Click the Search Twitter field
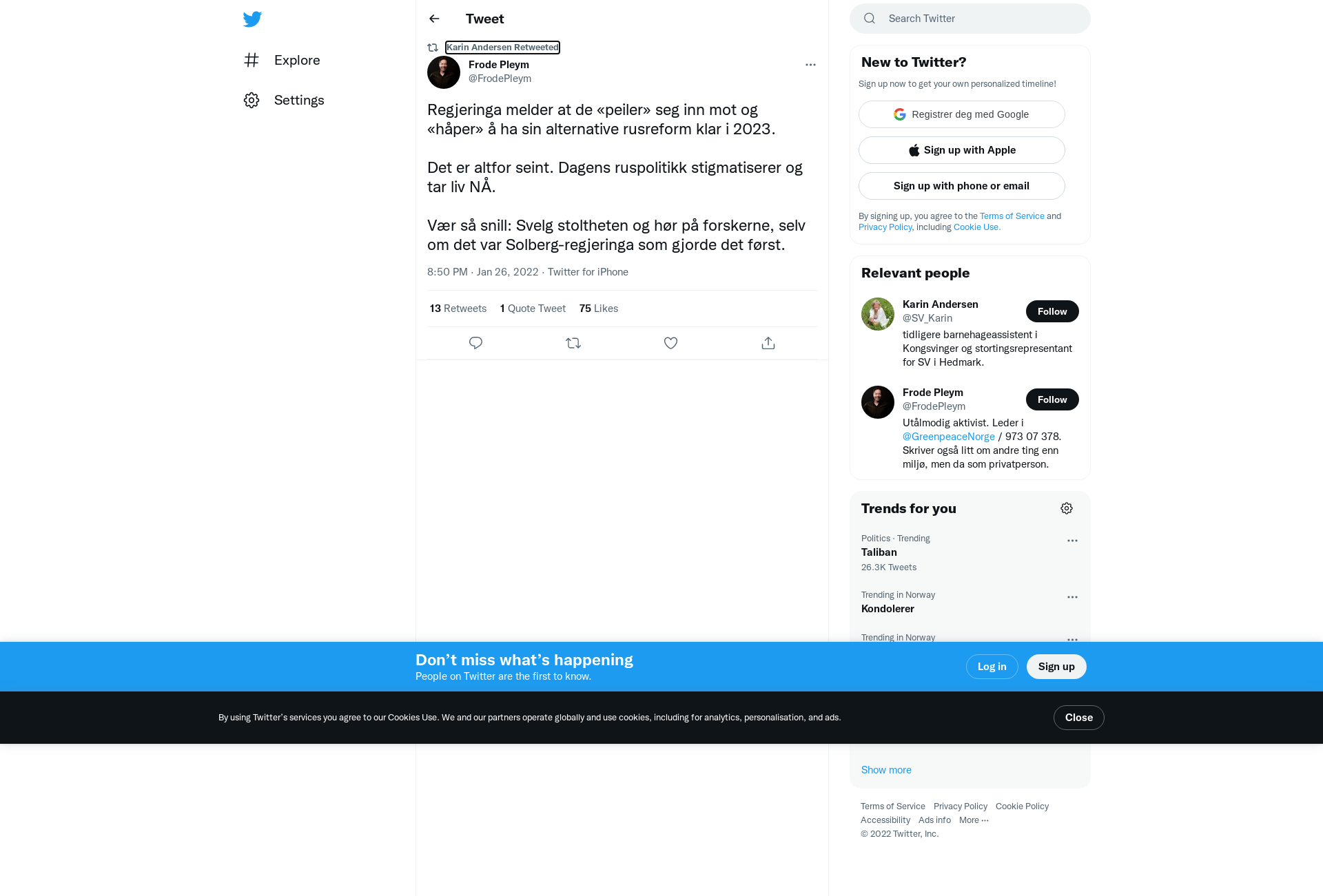Viewport: 1323px width, 896px height. pos(970,19)
